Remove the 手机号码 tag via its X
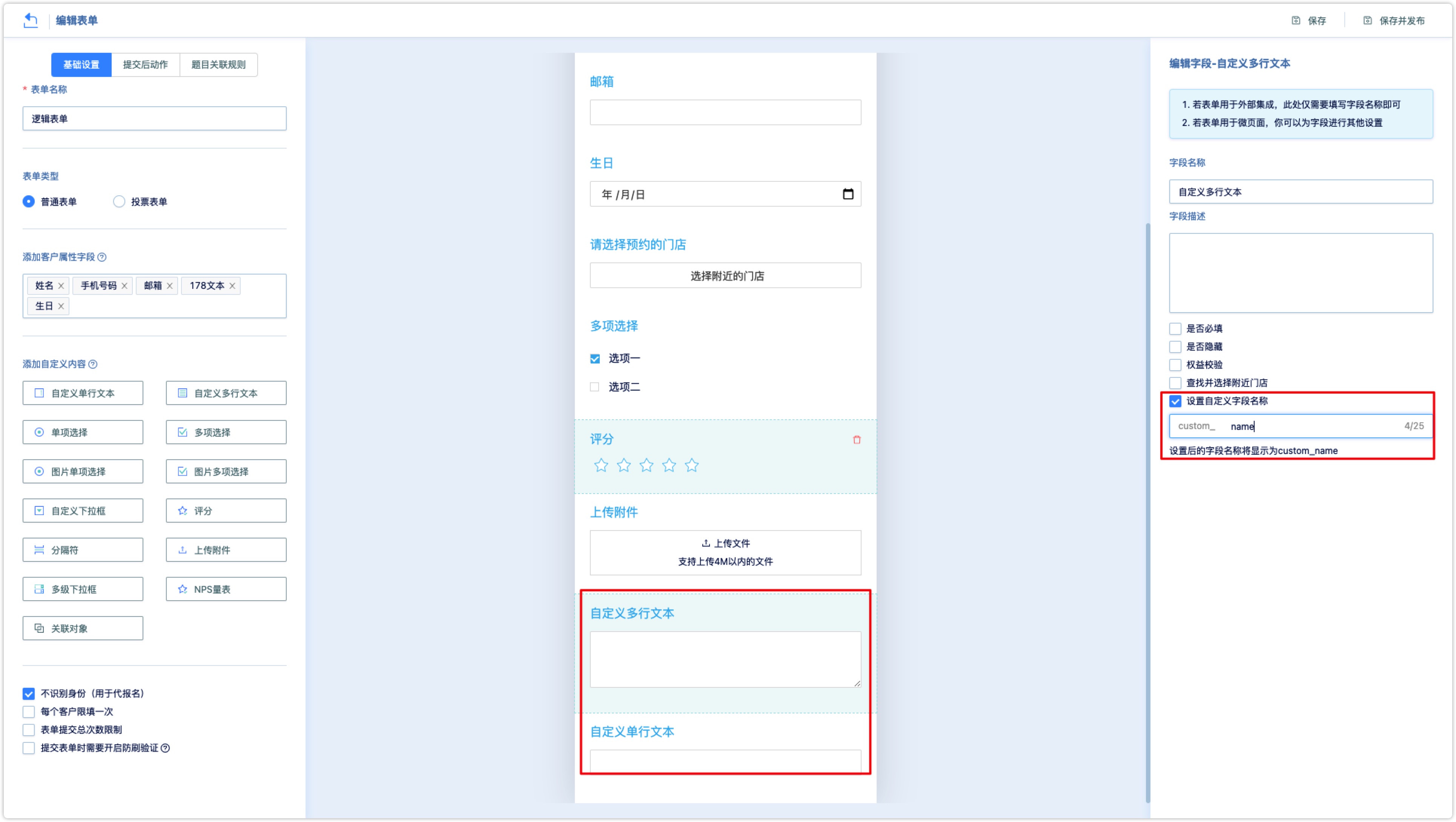The image size is (1456, 822). (x=124, y=286)
